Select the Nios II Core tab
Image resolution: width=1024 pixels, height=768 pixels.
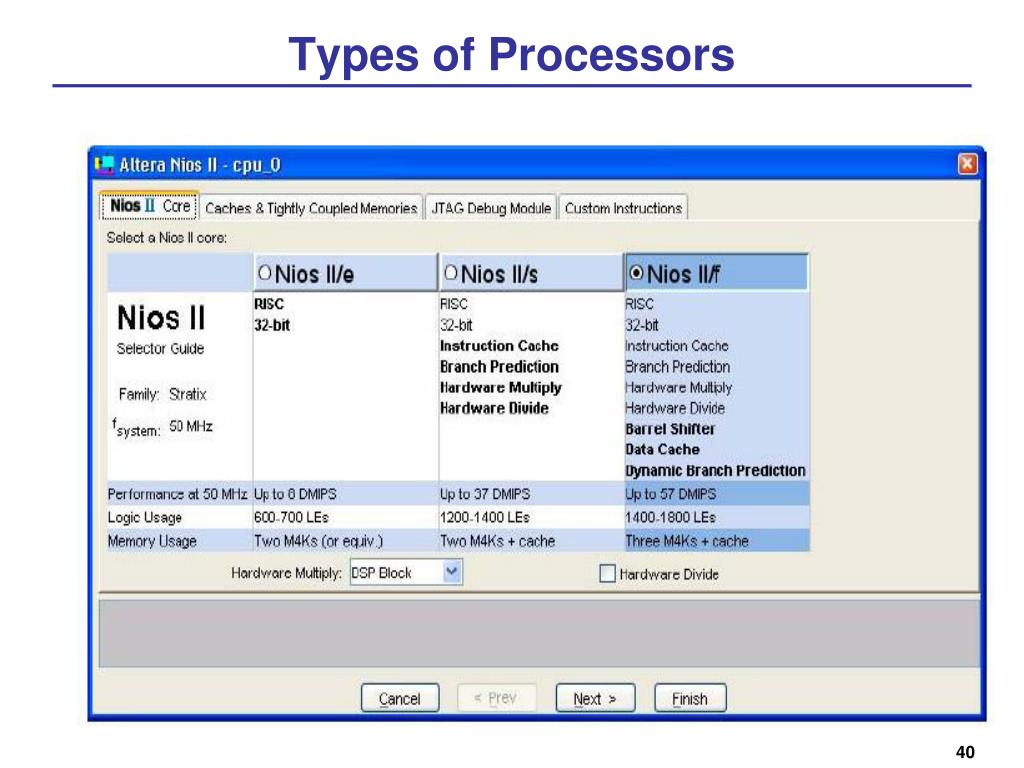pos(150,206)
